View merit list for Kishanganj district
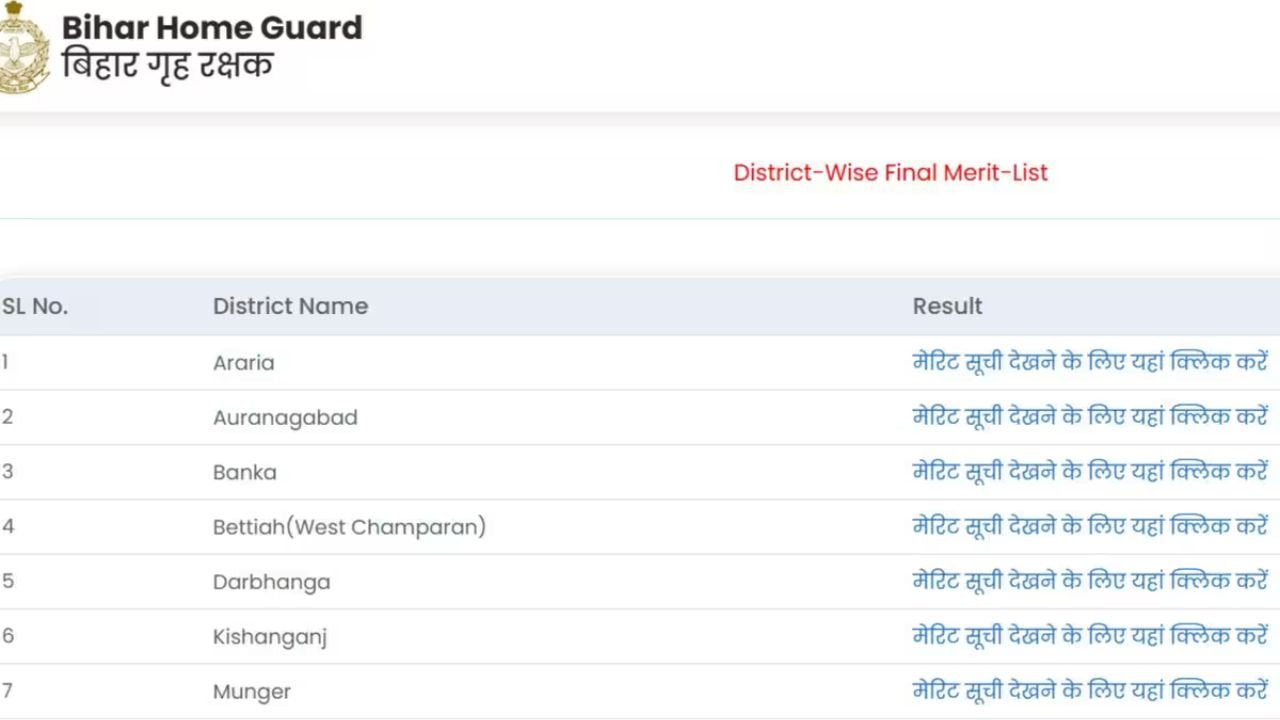The height and width of the screenshot is (720, 1280). coord(1090,636)
